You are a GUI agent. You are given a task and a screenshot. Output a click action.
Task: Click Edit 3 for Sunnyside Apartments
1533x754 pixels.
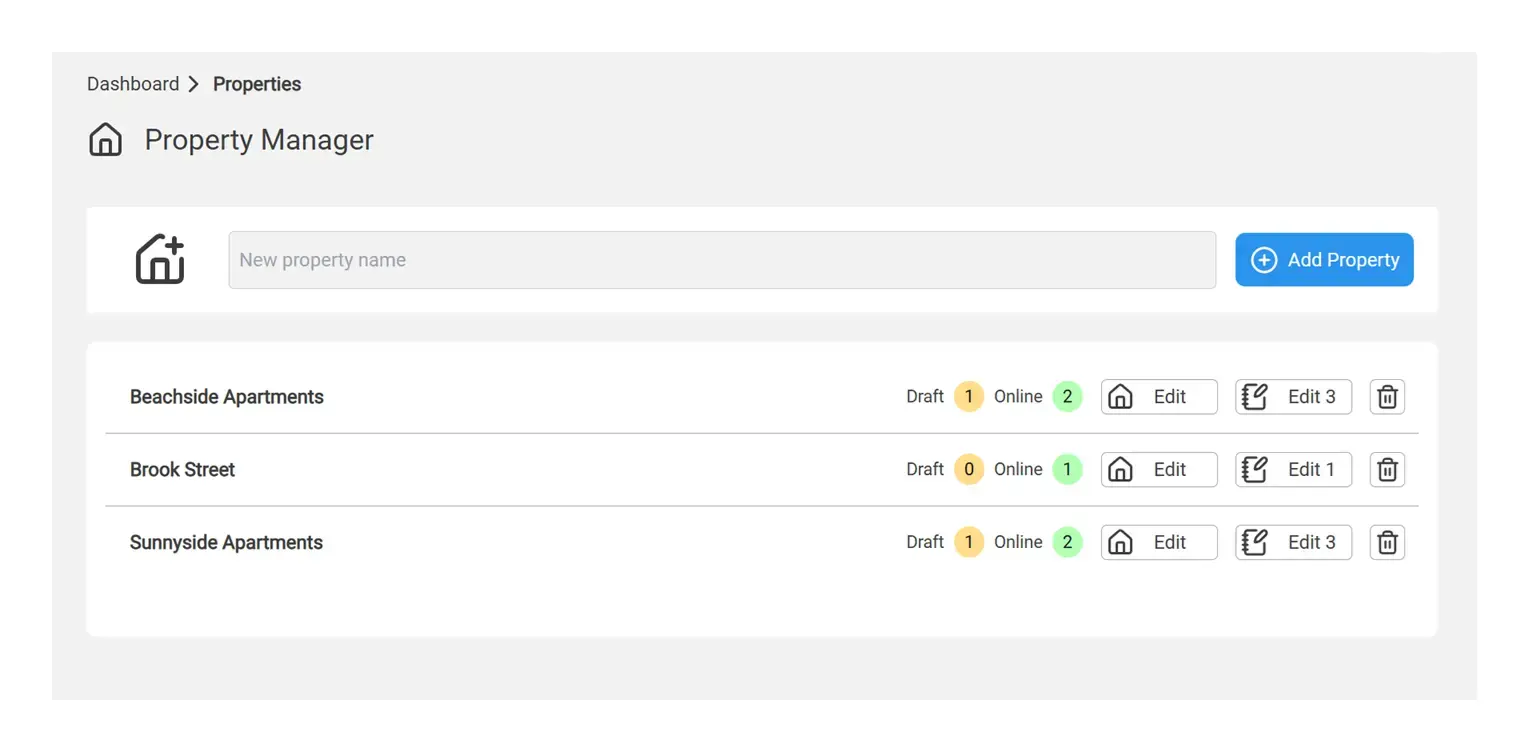[x=1293, y=542]
